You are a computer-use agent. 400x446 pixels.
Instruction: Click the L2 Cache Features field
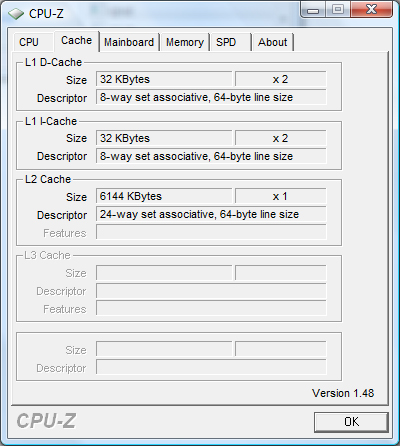[211, 232]
